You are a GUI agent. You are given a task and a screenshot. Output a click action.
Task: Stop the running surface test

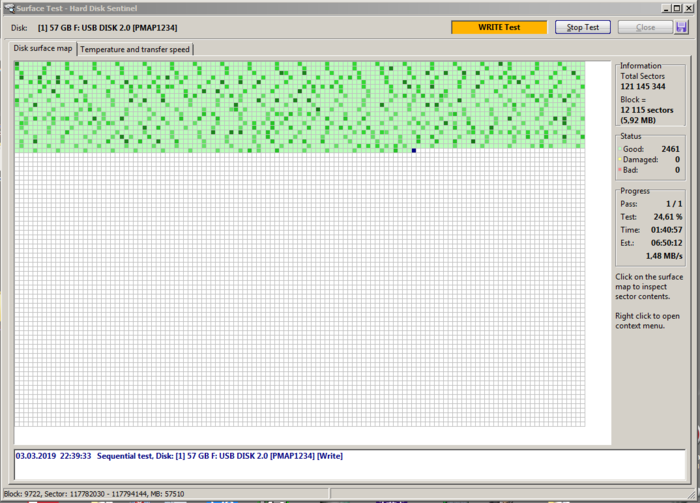coord(583,27)
